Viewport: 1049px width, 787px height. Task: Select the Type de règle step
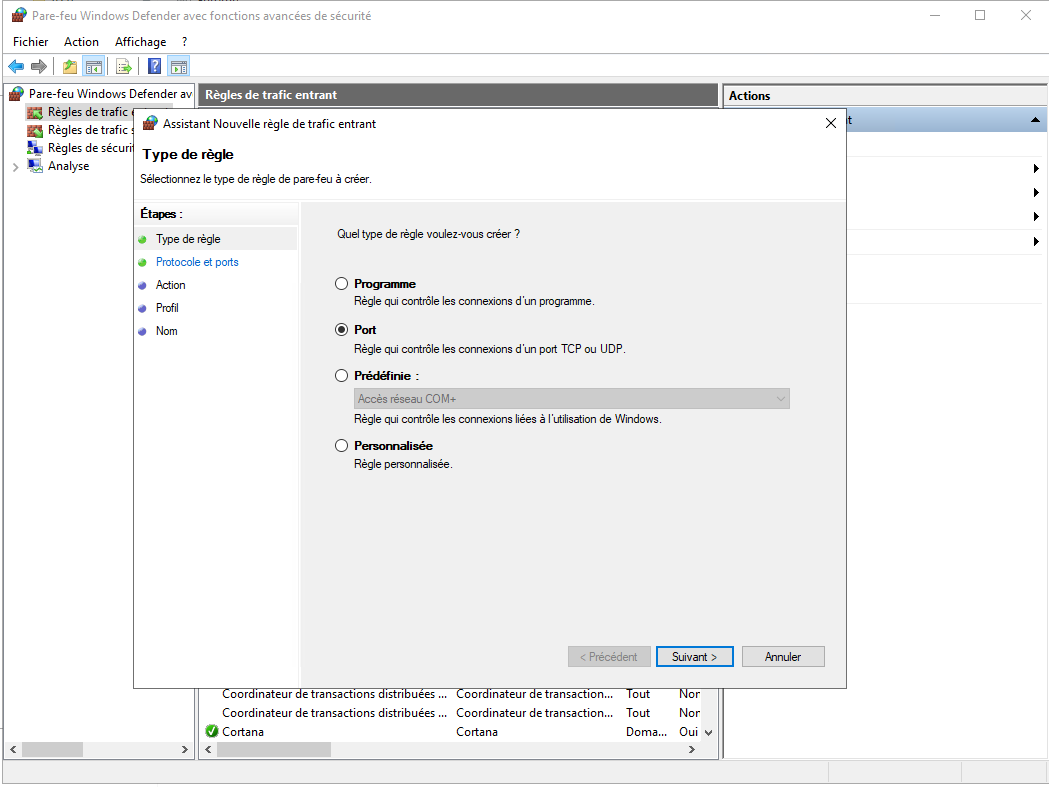(x=188, y=239)
